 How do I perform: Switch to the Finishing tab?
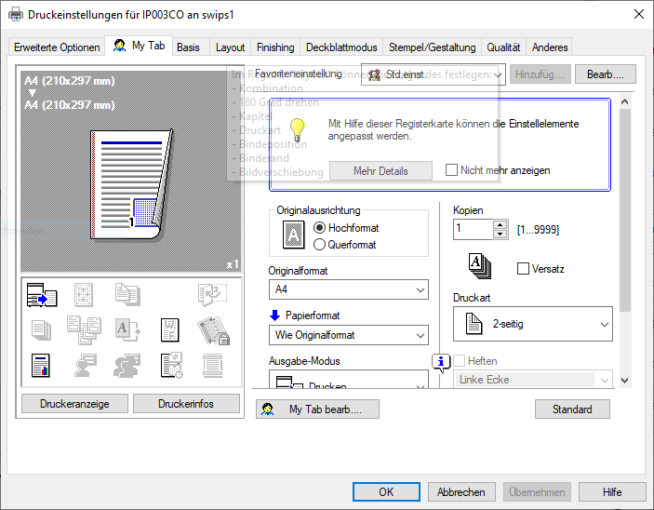275,47
